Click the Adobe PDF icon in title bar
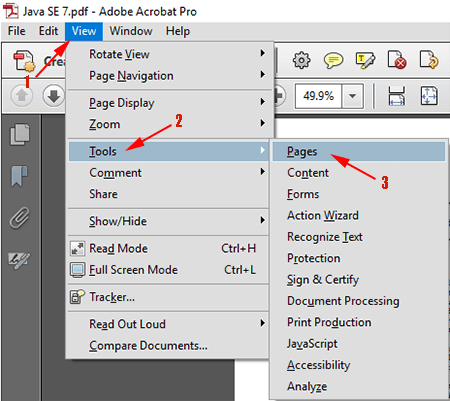This screenshot has width=450, height=401. tap(11, 11)
